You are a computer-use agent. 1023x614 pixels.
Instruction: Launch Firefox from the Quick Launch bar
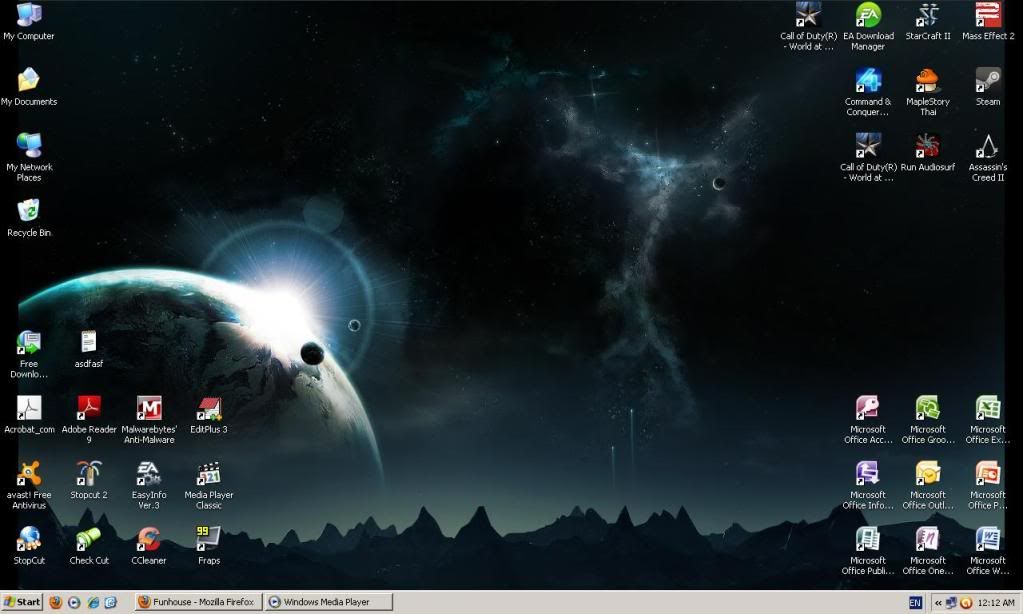pos(55,602)
